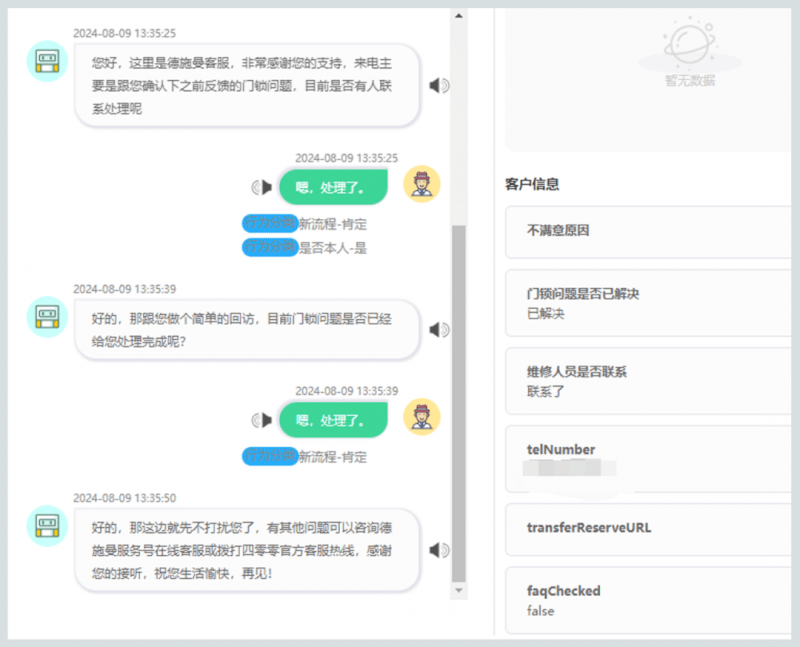Click the chat scrollbar down arrow
The image size is (800, 647).
click(x=459, y=590)
